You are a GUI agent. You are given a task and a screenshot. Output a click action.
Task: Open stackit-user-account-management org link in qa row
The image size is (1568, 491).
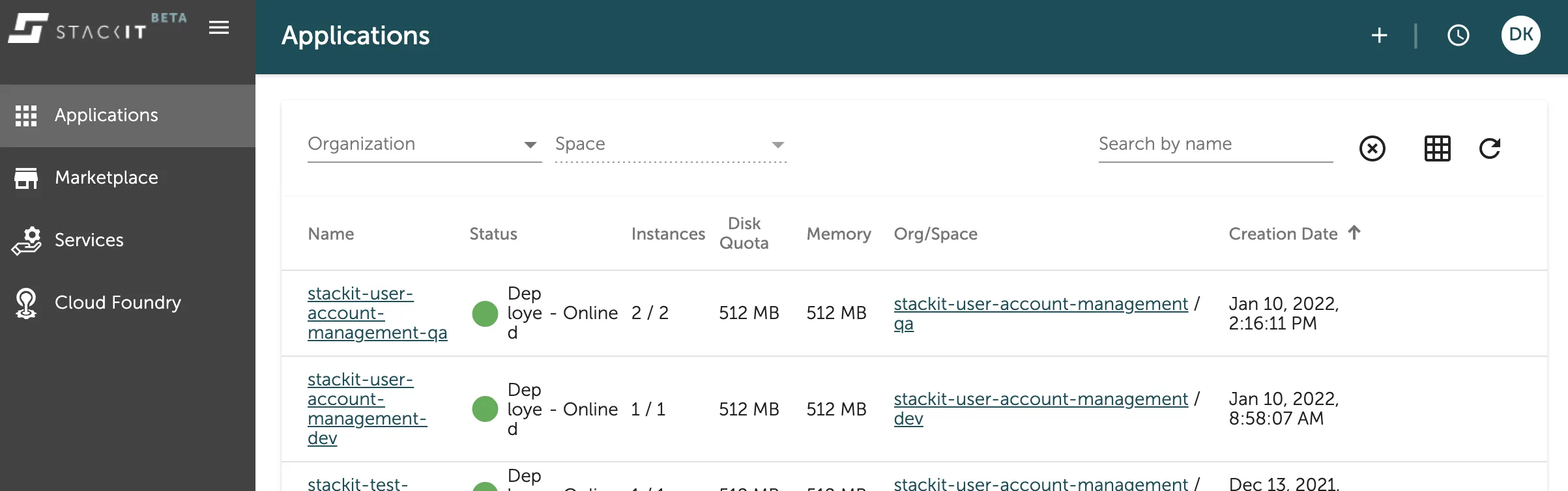coord(1041,303)
